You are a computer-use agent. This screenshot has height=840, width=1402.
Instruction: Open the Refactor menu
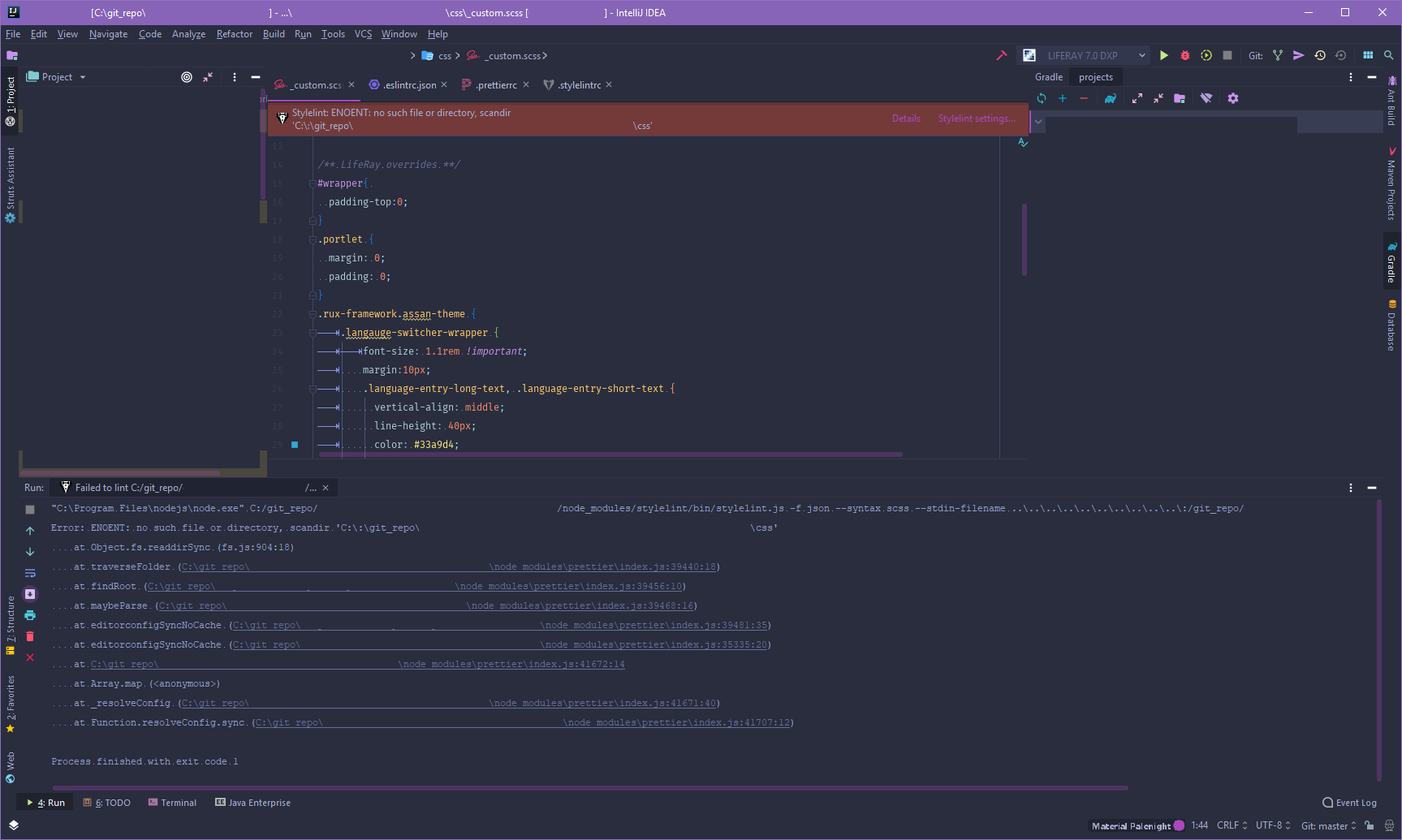coord(234,34)
